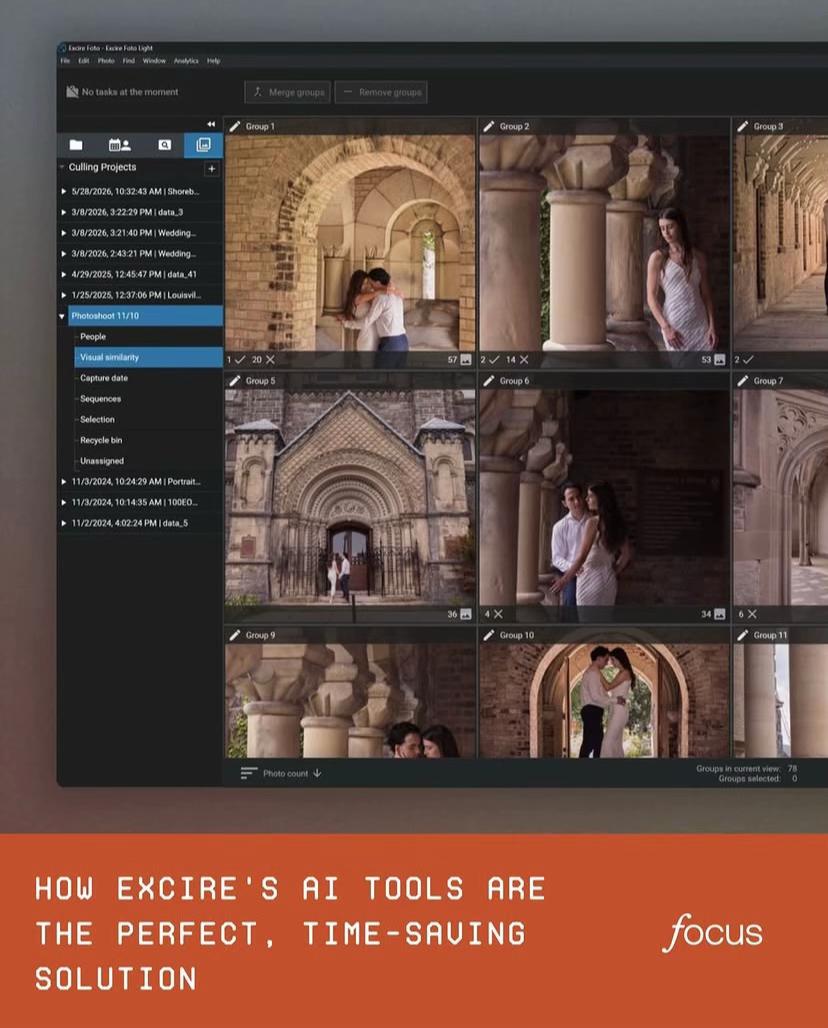Toggle Photo count sort direction arrow
Image resolution: width=828 pixels, height=1028 pixels.
point(317,773)
